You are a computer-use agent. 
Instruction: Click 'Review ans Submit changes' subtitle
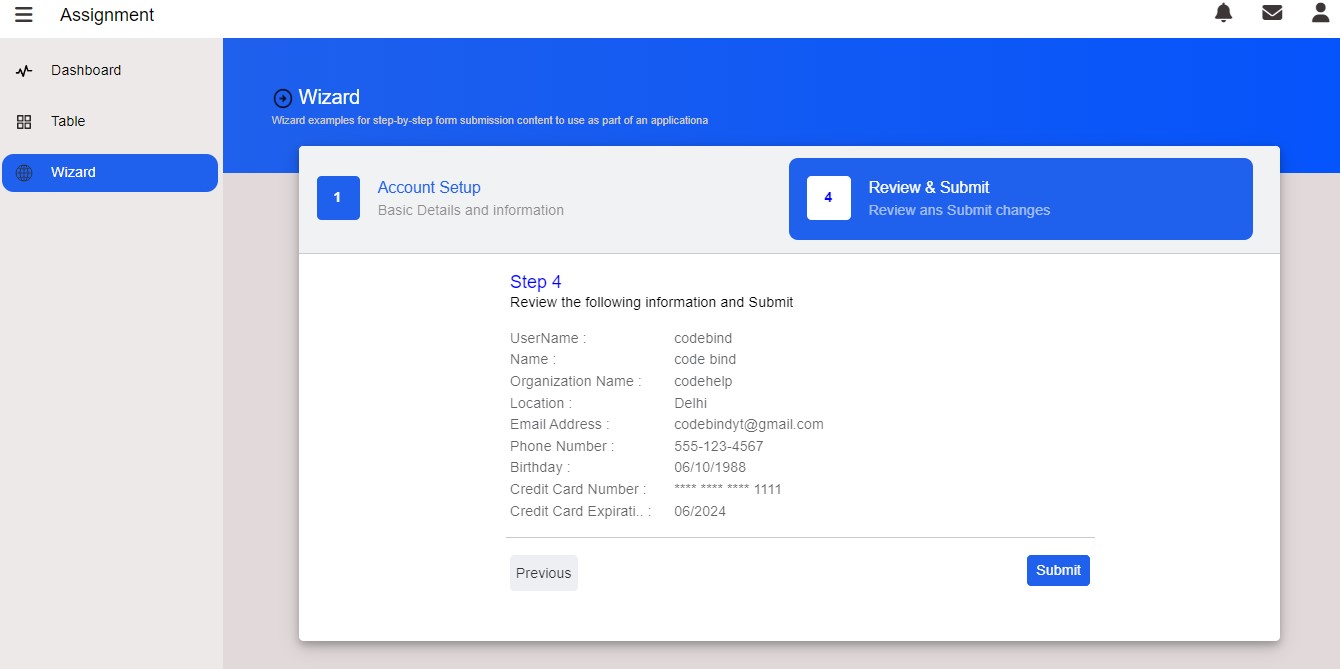click(x=959, y=210)
